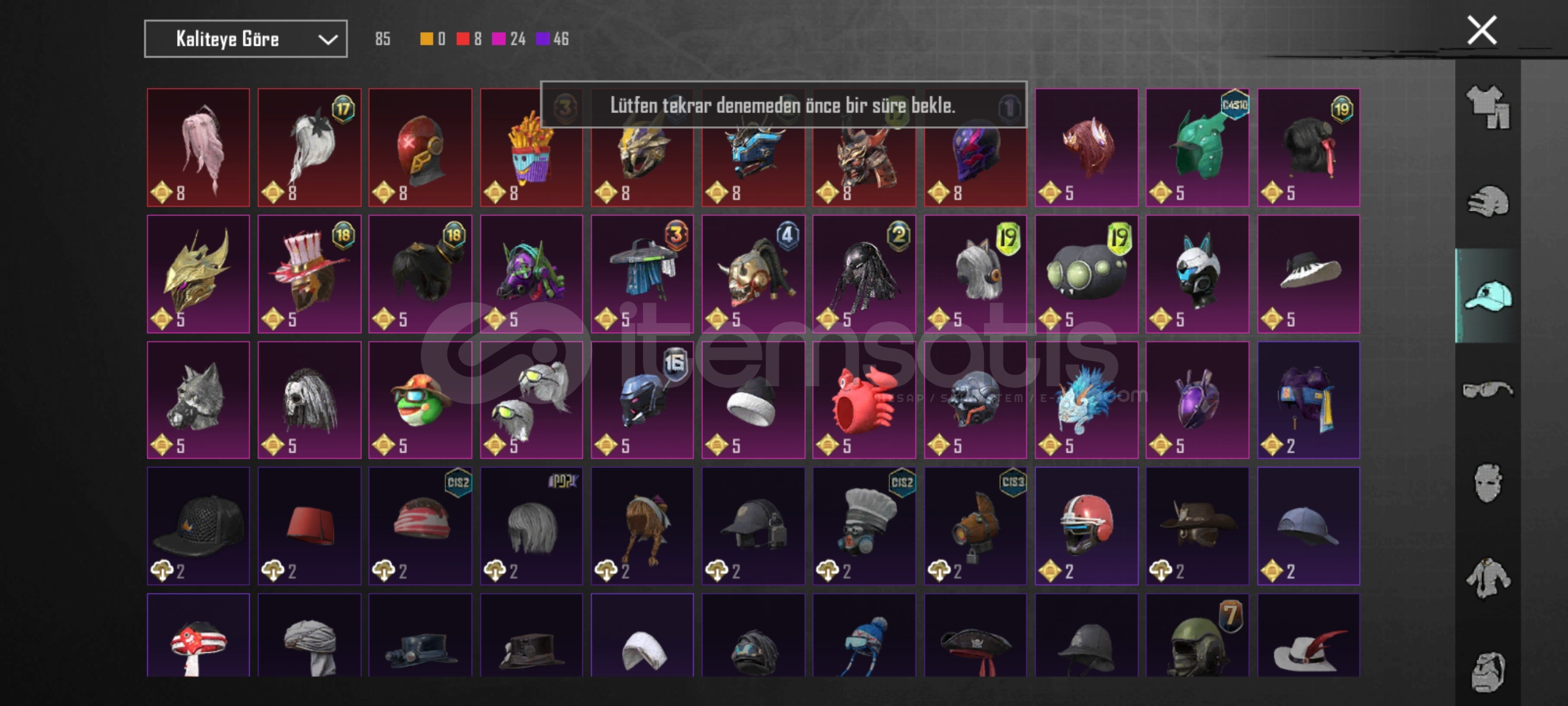The height and width of the screenshot is (706, 1568).
Task: Expand the Kaliteye Göre sort dropdown
Action: (246, 39)
